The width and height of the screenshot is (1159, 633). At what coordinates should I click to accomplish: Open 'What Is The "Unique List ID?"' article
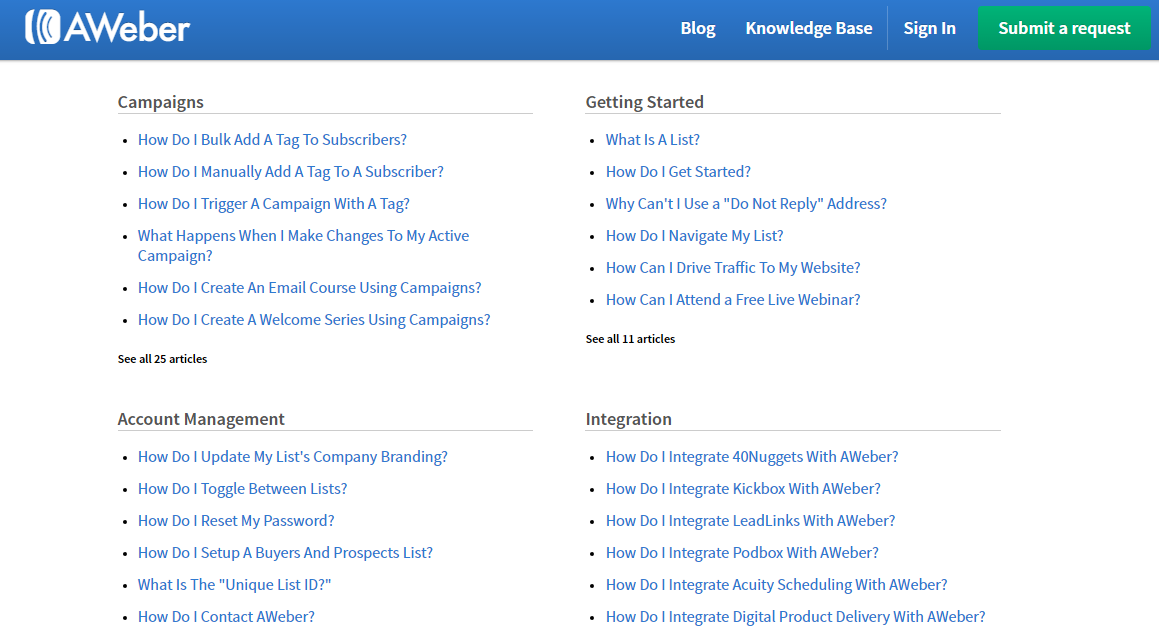coord(234,584)
